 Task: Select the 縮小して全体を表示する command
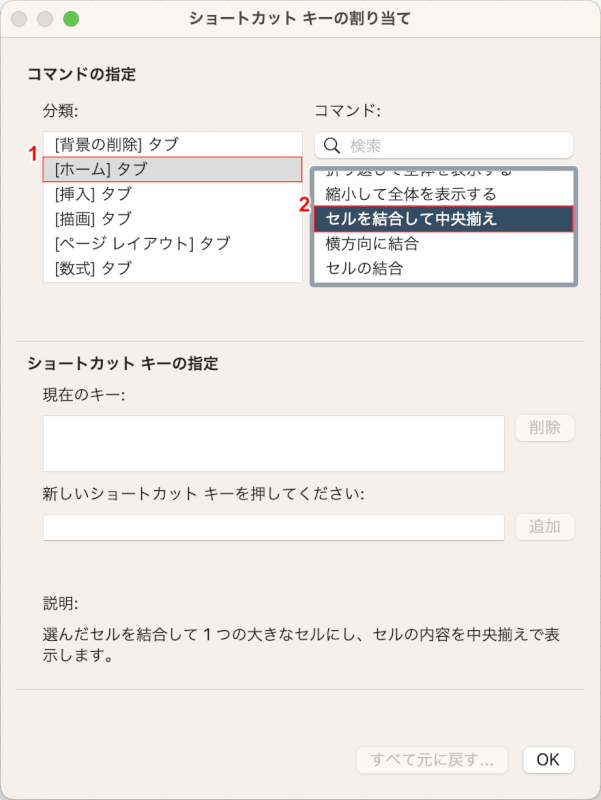(x=441, y=193)
